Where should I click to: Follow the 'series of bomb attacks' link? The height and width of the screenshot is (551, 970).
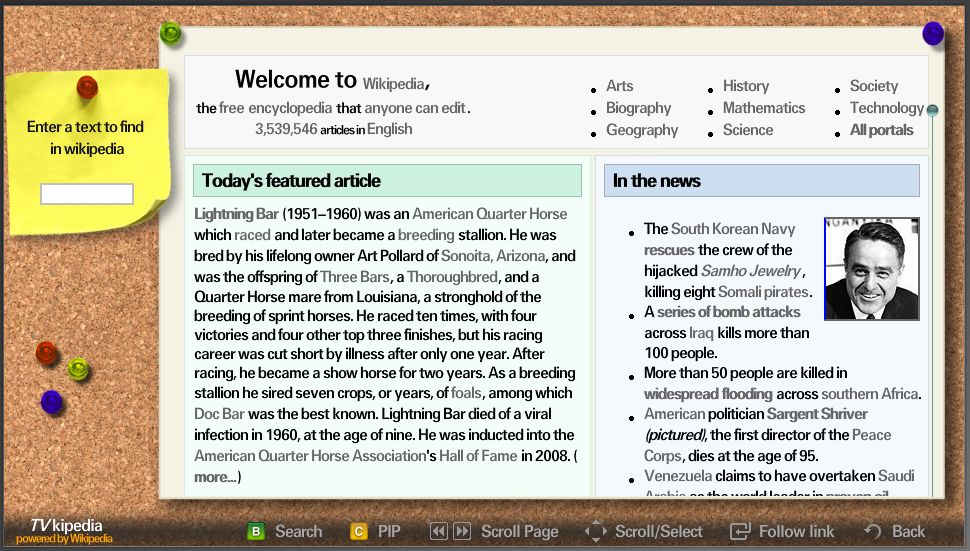click(x=728, y=312)
